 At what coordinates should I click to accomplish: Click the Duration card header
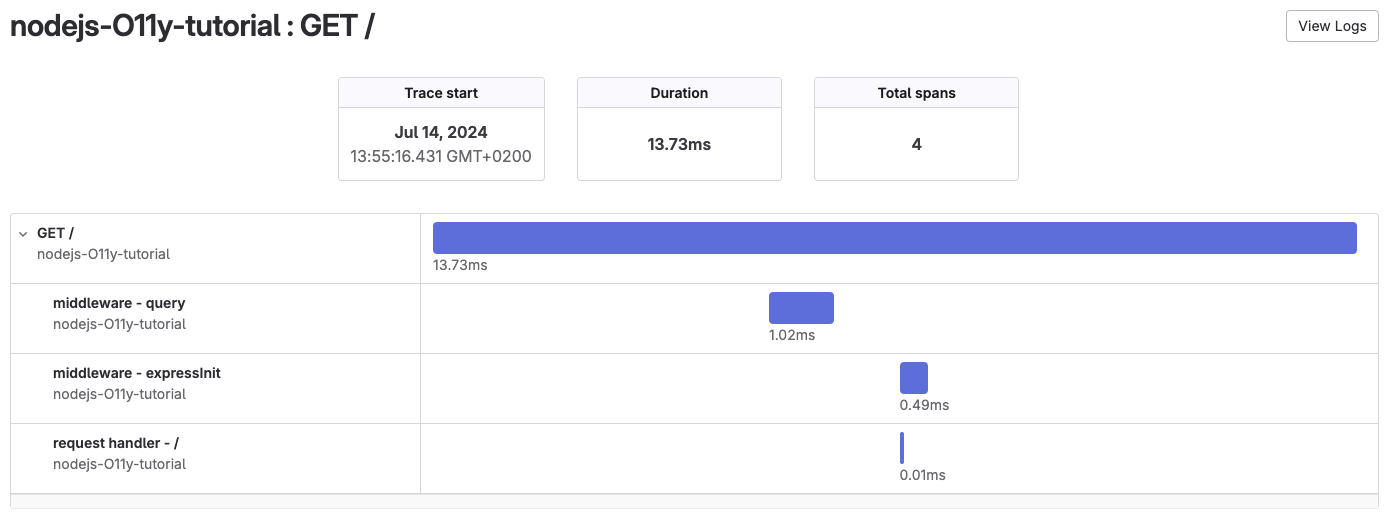(x=679, y=93)
